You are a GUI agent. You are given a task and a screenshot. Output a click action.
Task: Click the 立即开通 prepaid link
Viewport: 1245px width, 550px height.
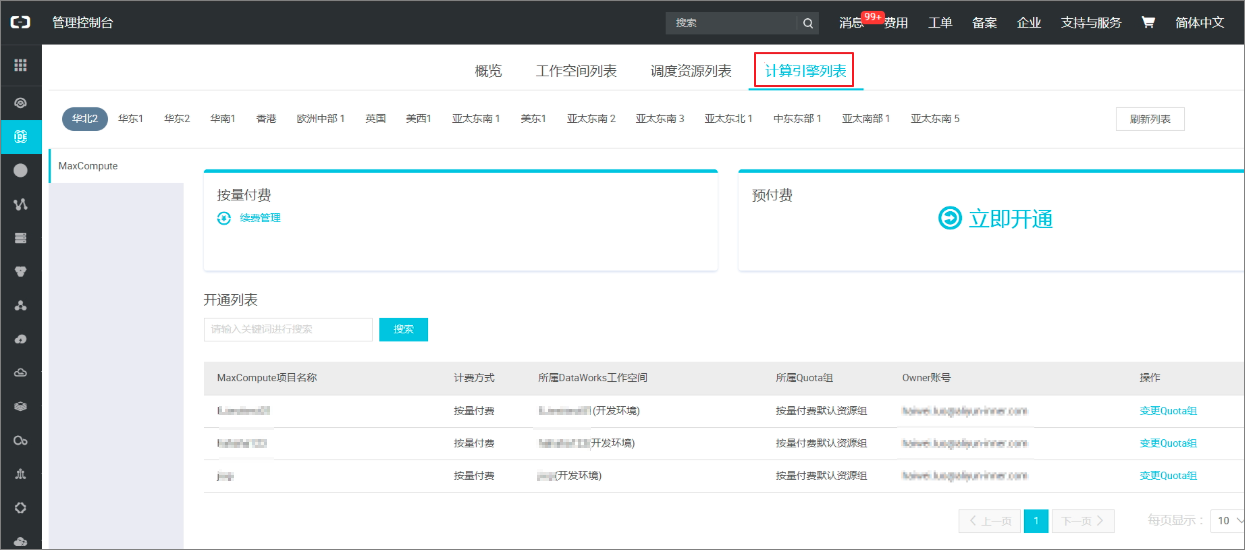point(1011,218)
